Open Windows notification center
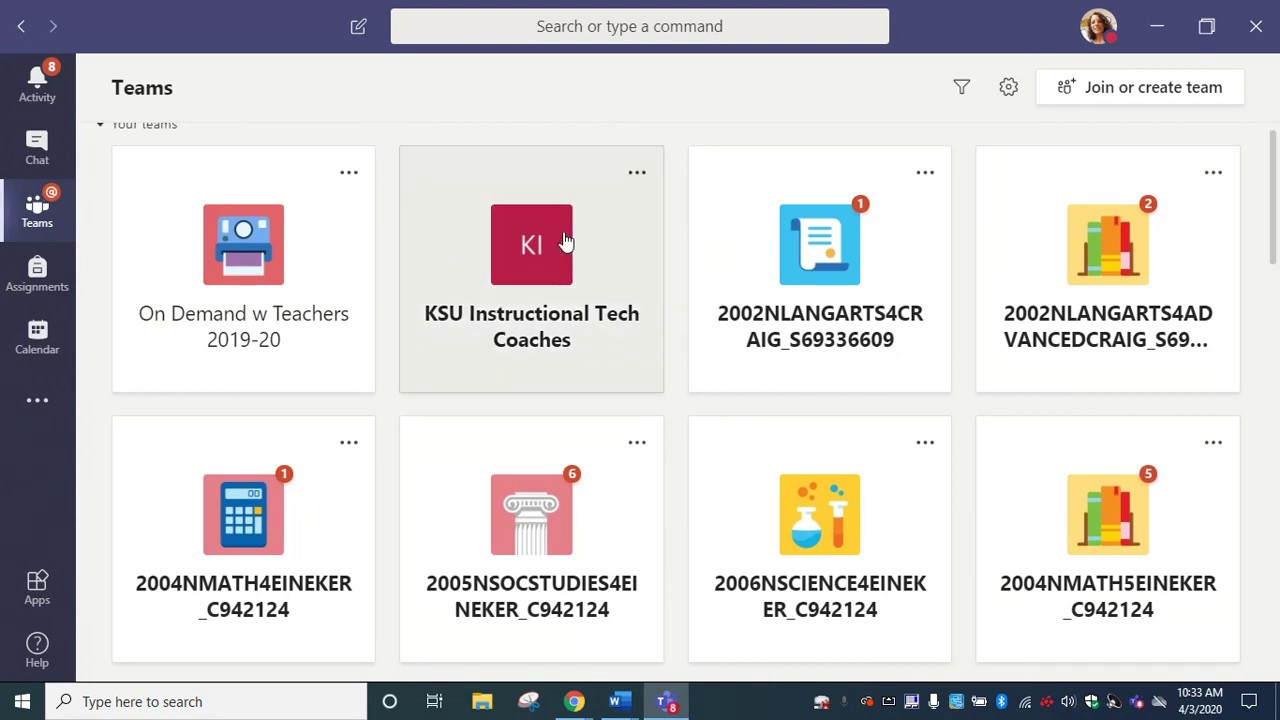Viewport: 1280px width, 720px height. pos(1249,701)
